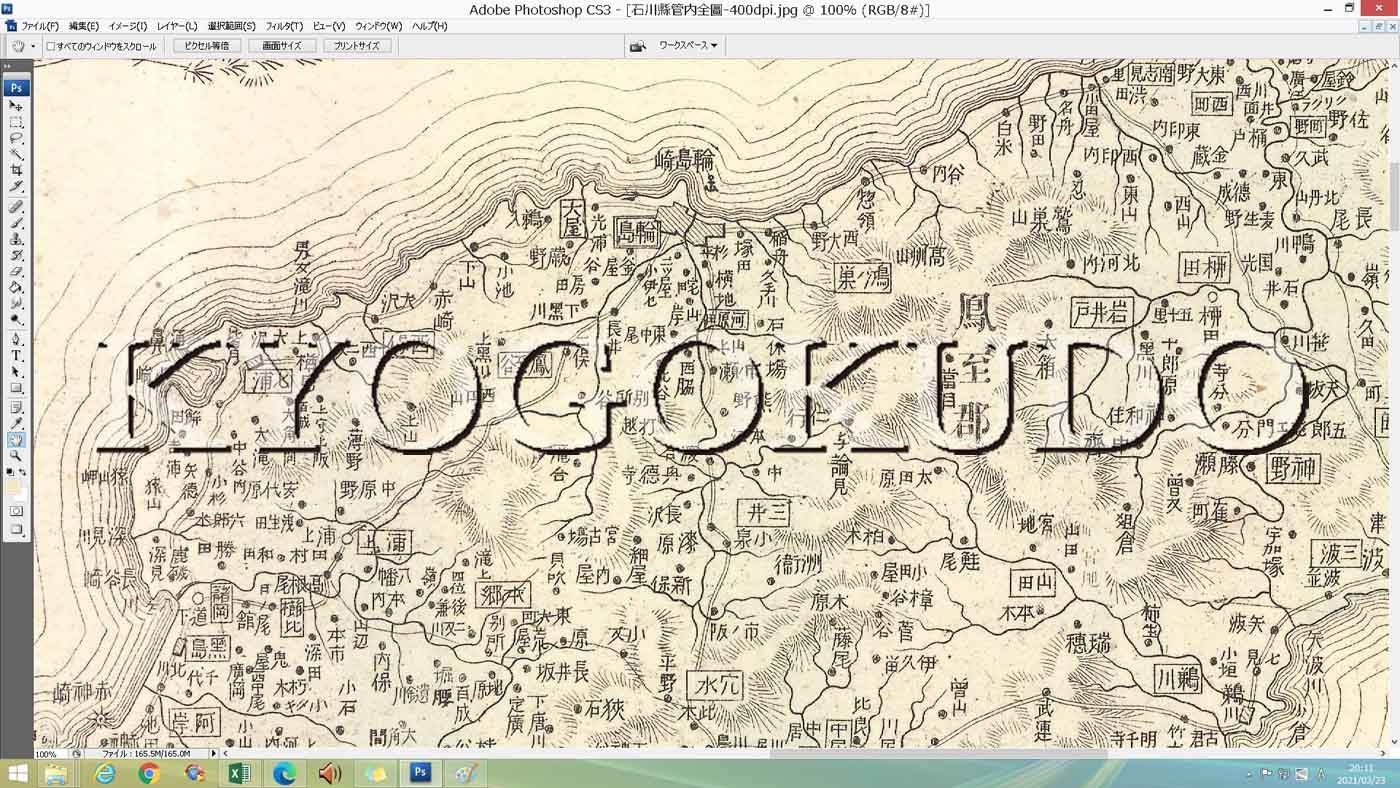
Task: Open the 編集(E) menu
Action: [x=83, y=26]
